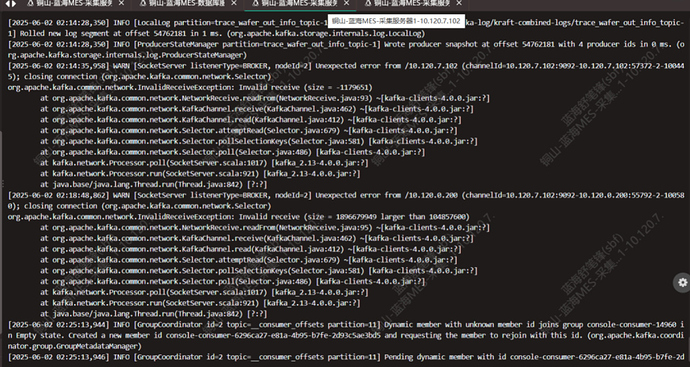The width and height of the screenshot is (690, 367).
Task: Close the first 采集服务 session tab
Action: click(x=121, y=4)
